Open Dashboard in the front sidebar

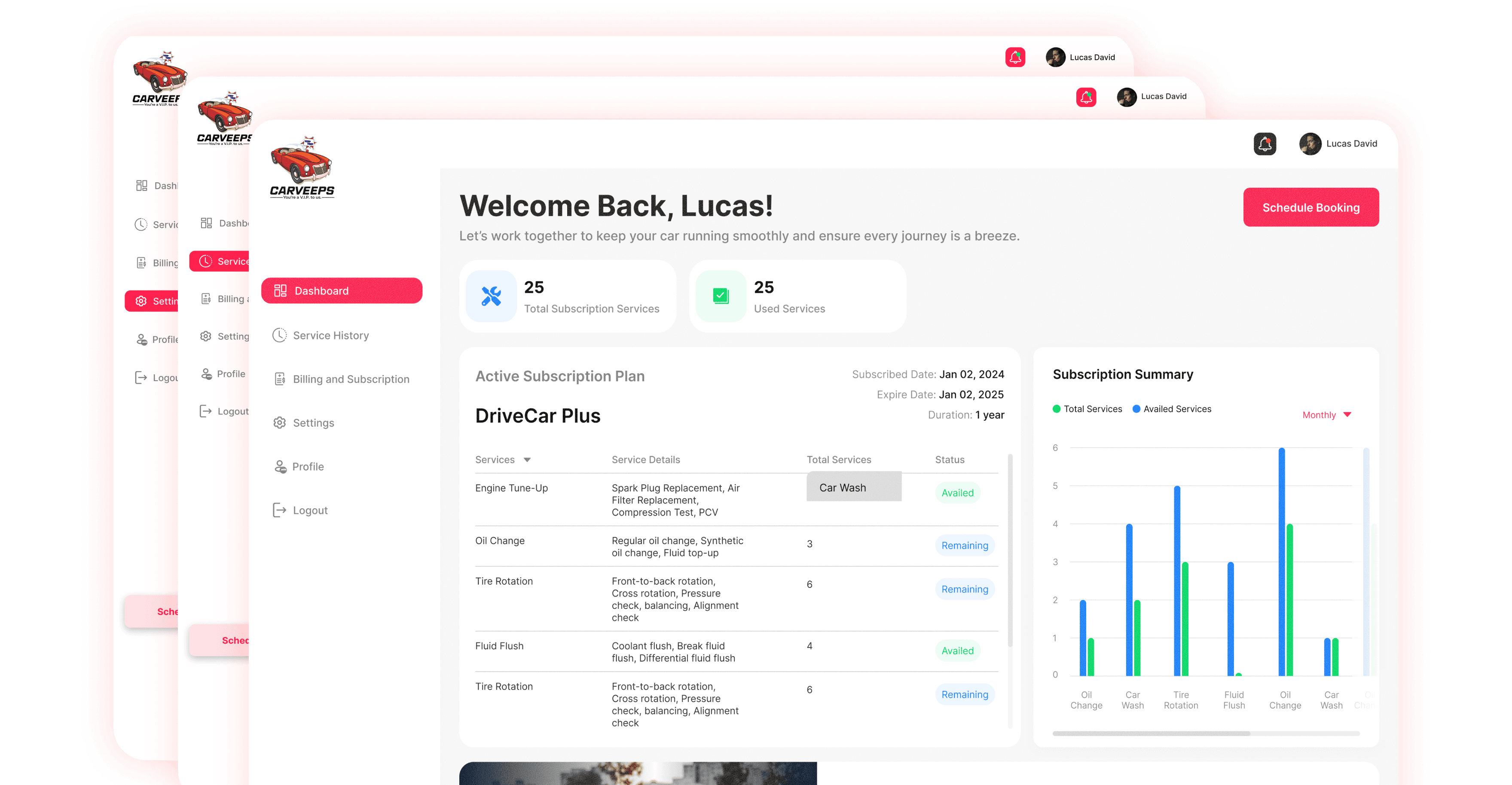[x=342, y=290]
